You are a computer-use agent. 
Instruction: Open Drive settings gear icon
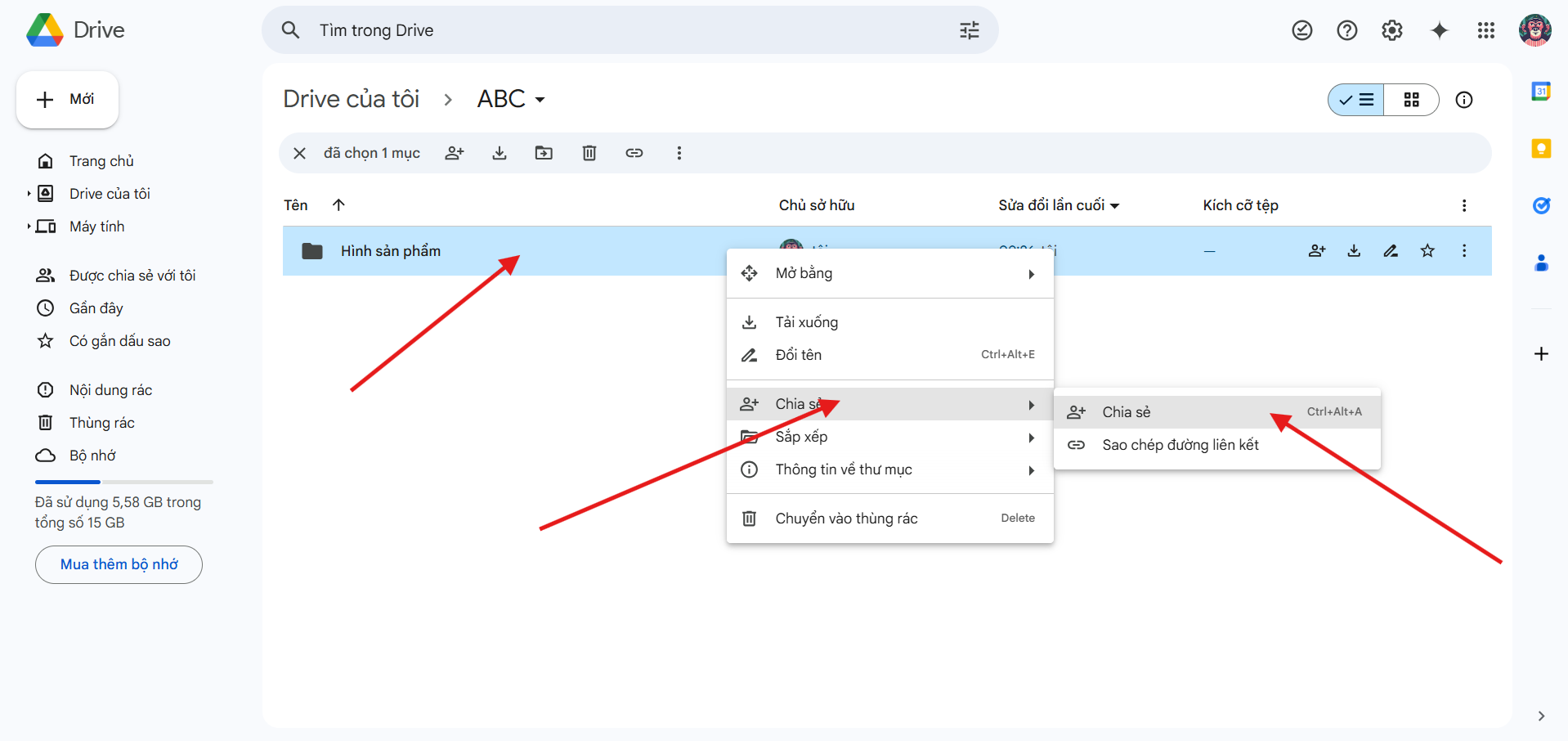tap(1391, 30)
